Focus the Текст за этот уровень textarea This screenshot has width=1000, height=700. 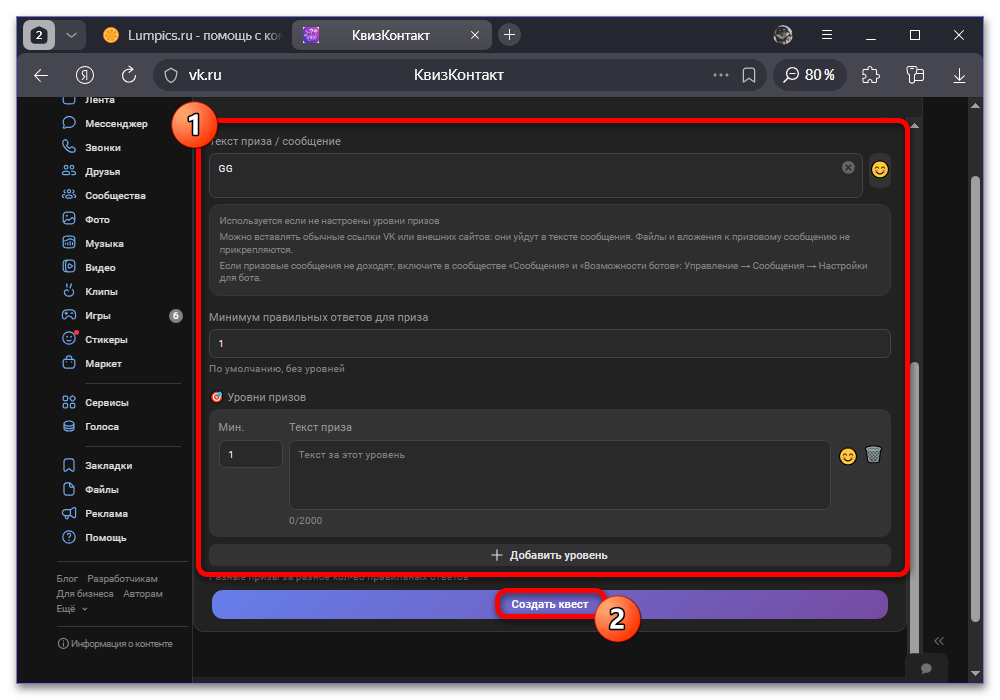tap(560, 475)
